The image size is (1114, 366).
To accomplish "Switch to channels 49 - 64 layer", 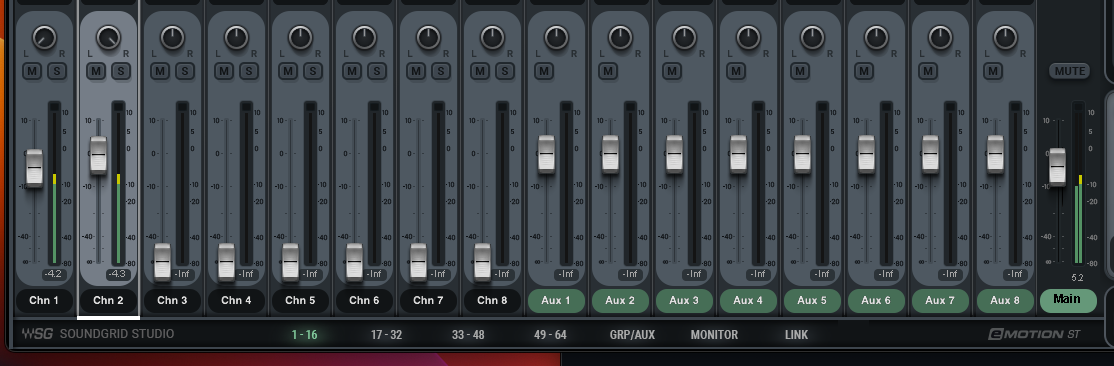I will [x=551, y=335].
